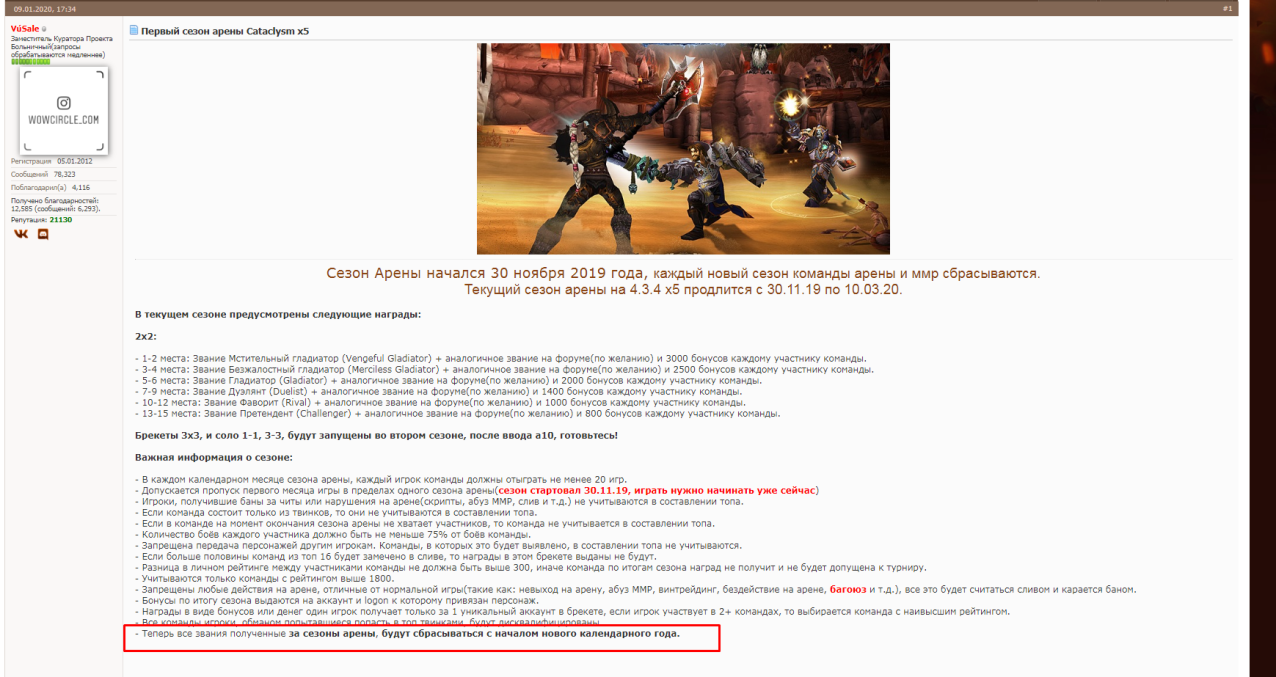Click the bold "2x2:" bracket heading
Image resolution: width=1276 pixels, height=677 pixels.
pos(146,336)
